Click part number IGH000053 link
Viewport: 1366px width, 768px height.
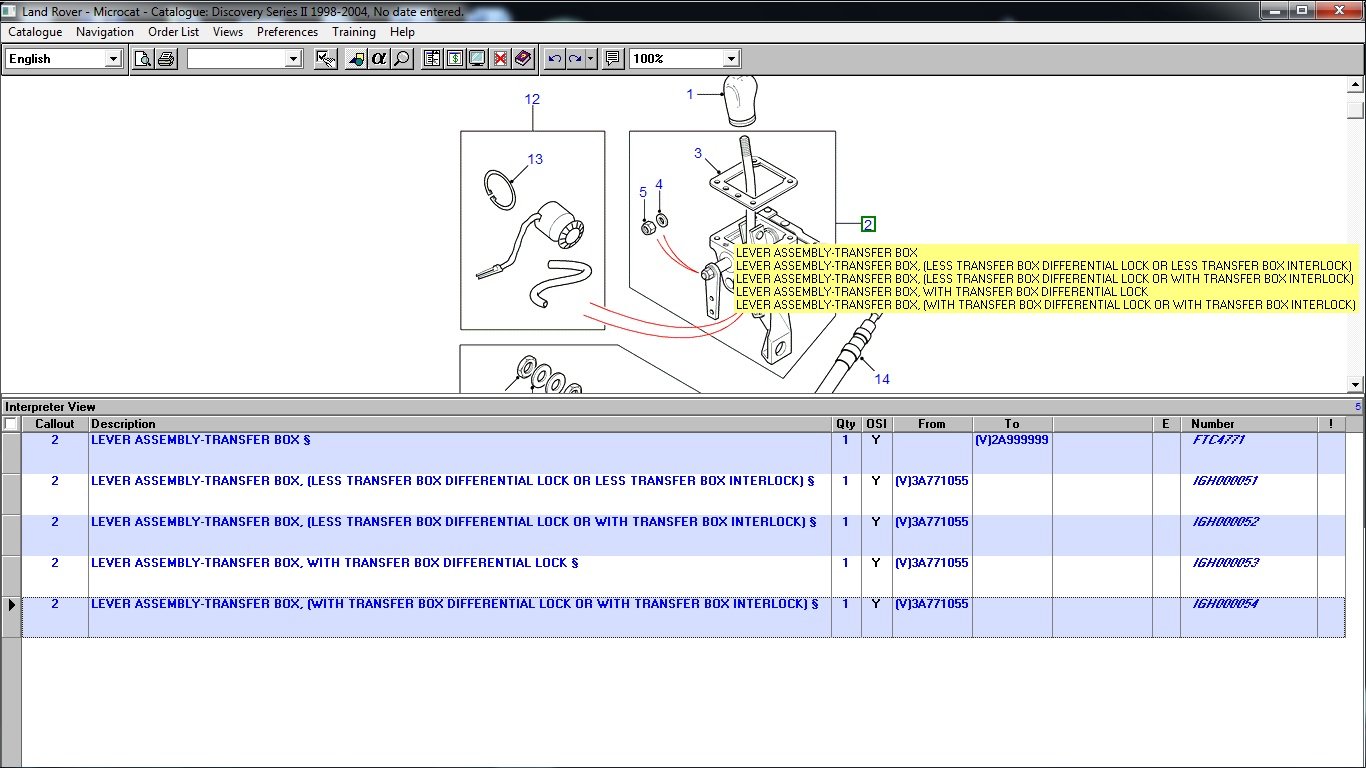1225,563
